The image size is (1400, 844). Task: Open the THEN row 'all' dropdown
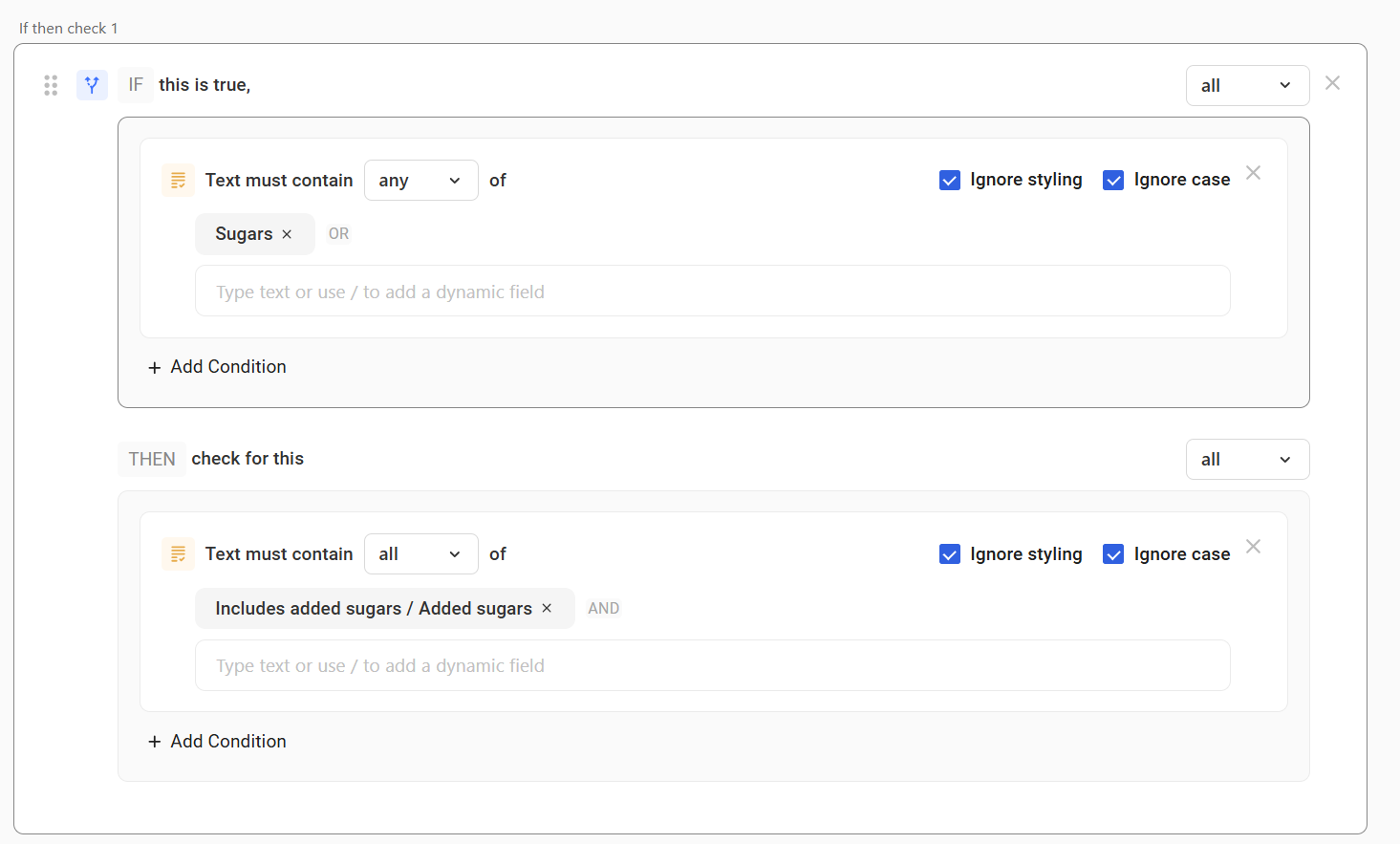(x=1247, y=460)
